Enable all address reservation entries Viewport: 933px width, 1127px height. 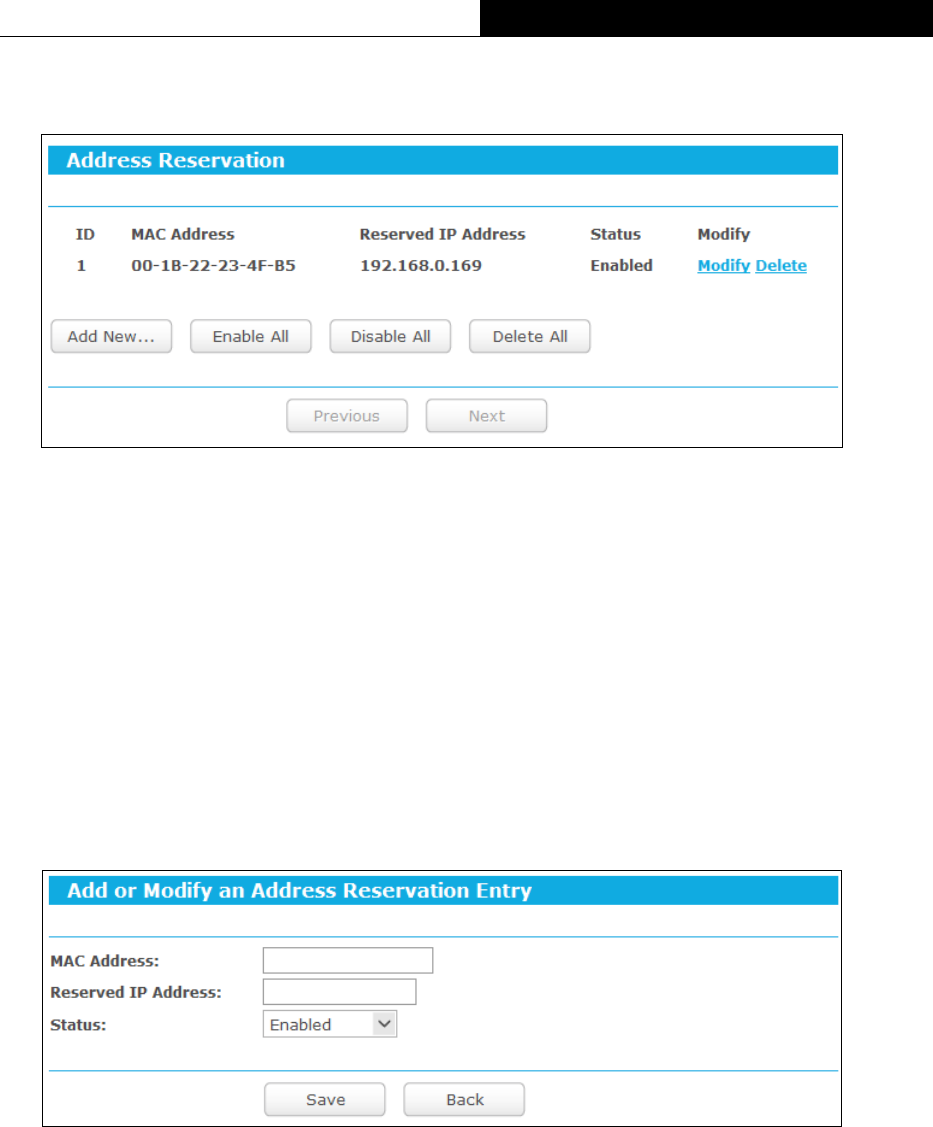[x=251, y=336]
